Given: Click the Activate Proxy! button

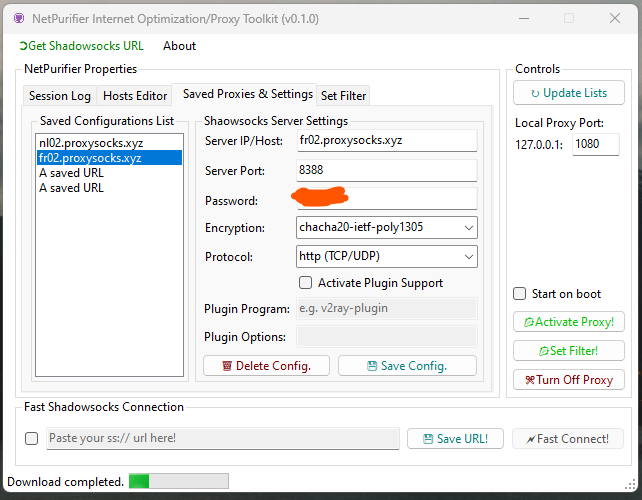Looking at the screenshot, I should 569,322.
